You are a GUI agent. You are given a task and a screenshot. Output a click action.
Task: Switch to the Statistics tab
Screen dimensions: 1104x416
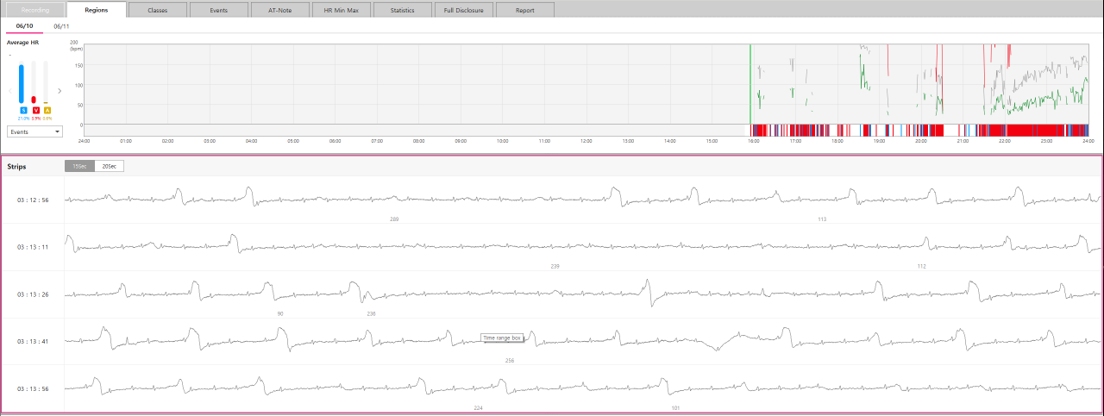[403, 11]
